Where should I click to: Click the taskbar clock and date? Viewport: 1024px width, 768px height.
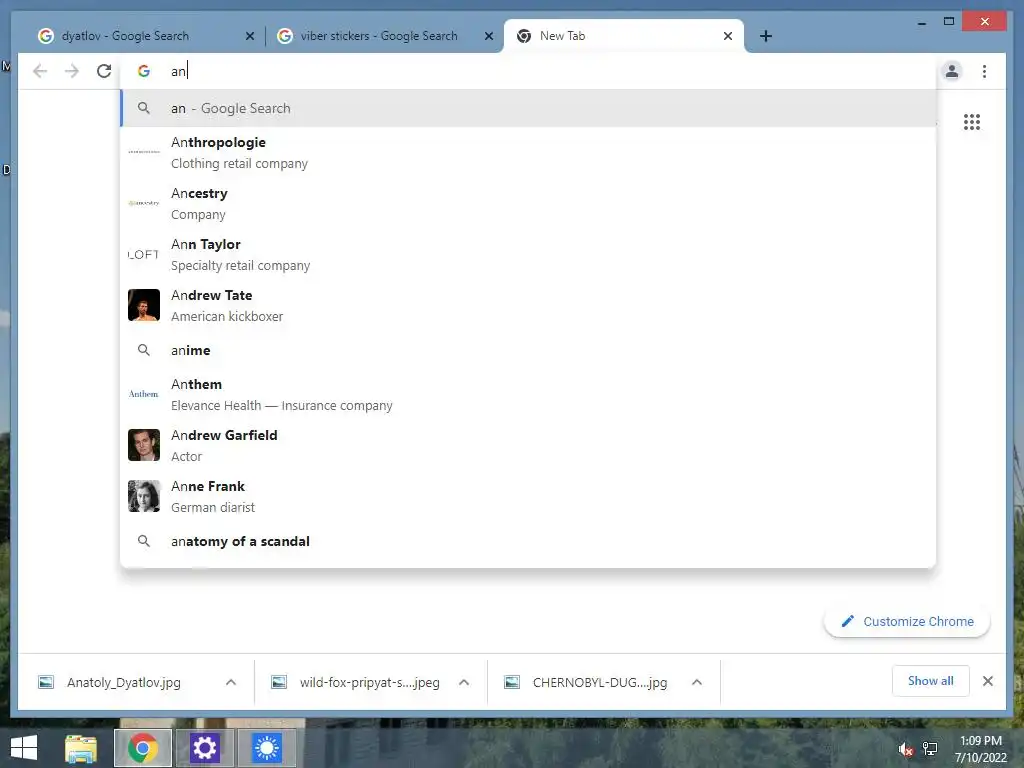pyautogui.click(x=980, y=749)
